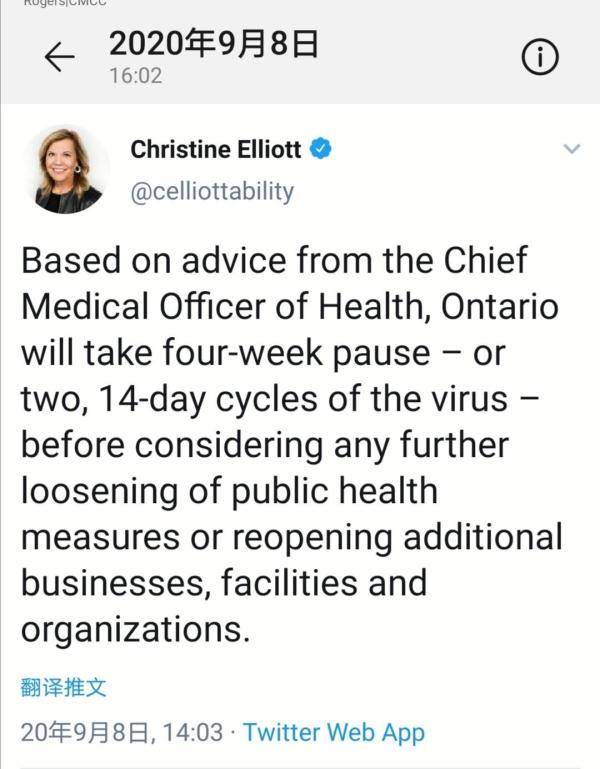Image resolution: width=600 pixels, height=769 pixels.
Task: Click the blue verified badge
Action: tap(321, 150)
